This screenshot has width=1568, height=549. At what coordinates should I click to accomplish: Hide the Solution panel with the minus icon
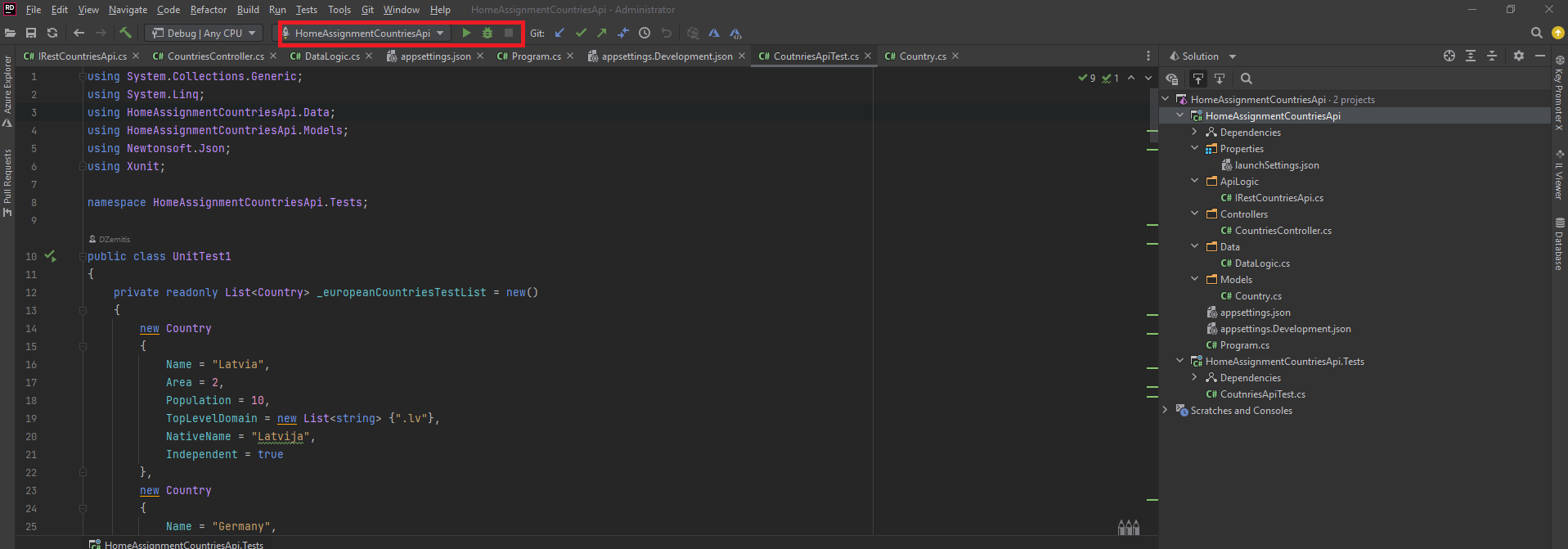(1540, 56)
